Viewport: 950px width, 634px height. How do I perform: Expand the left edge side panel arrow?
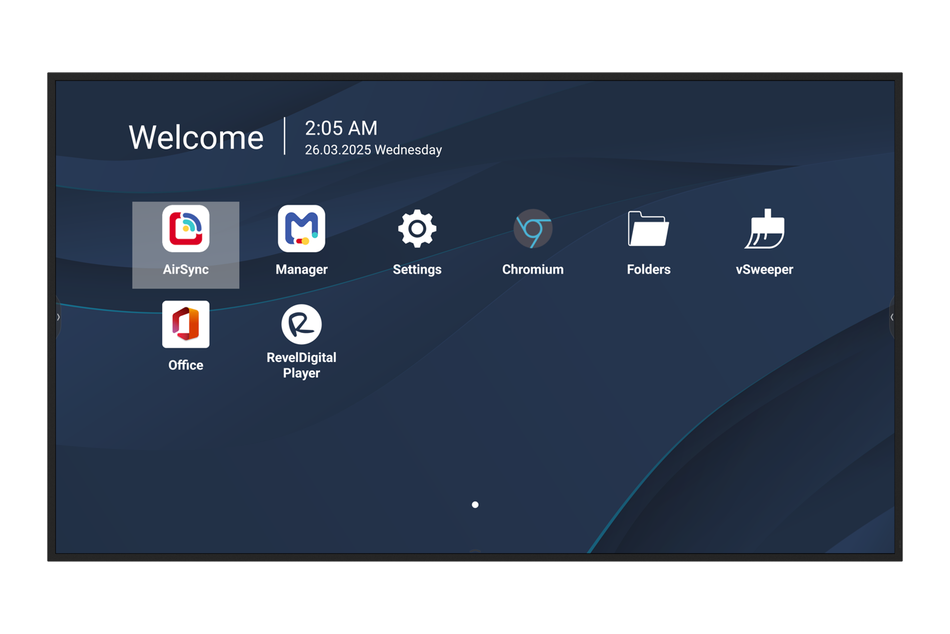click(58, 317)
